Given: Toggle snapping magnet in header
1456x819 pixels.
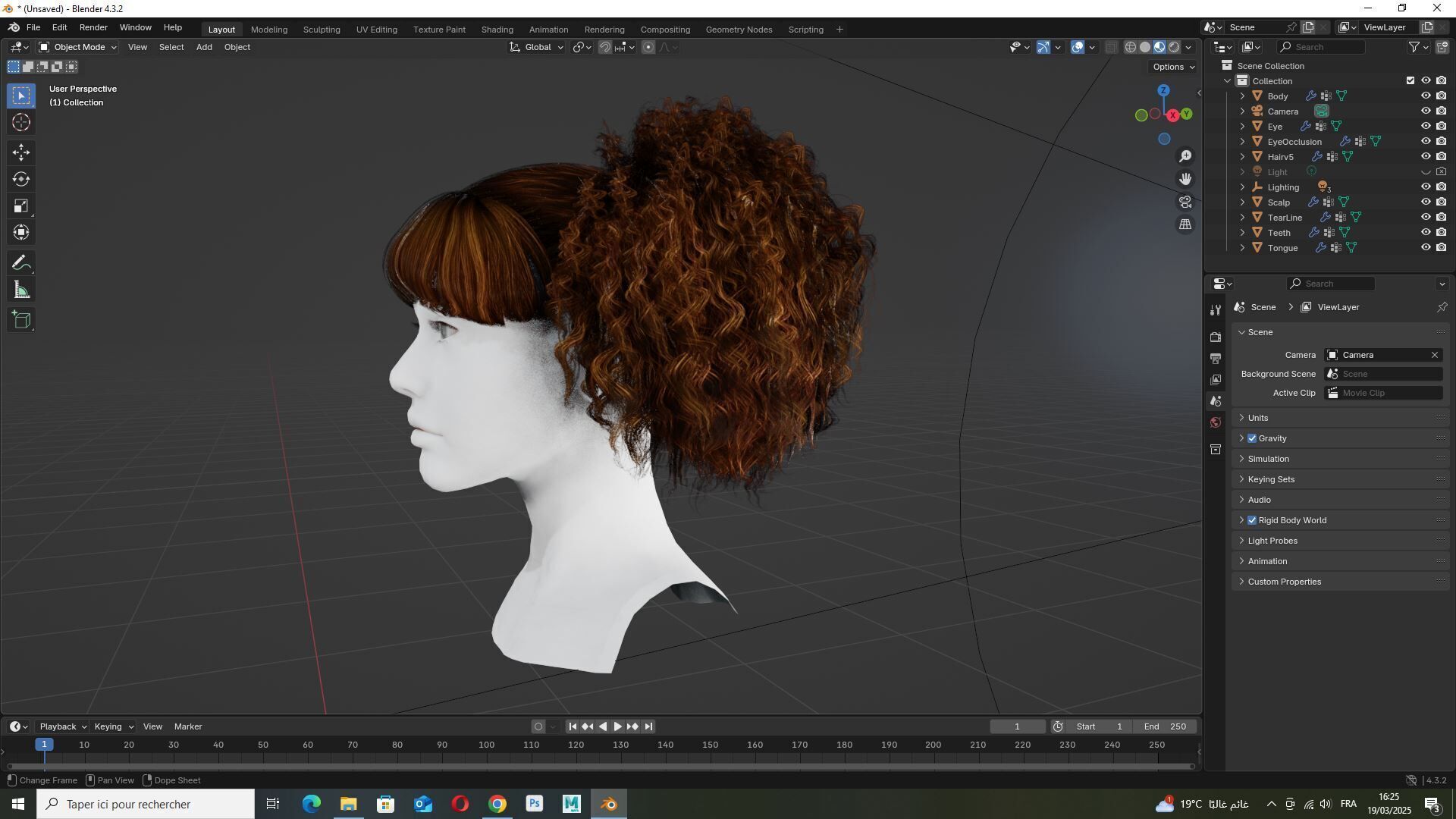Looking at the screenshot, I should [x=605, y=47].
